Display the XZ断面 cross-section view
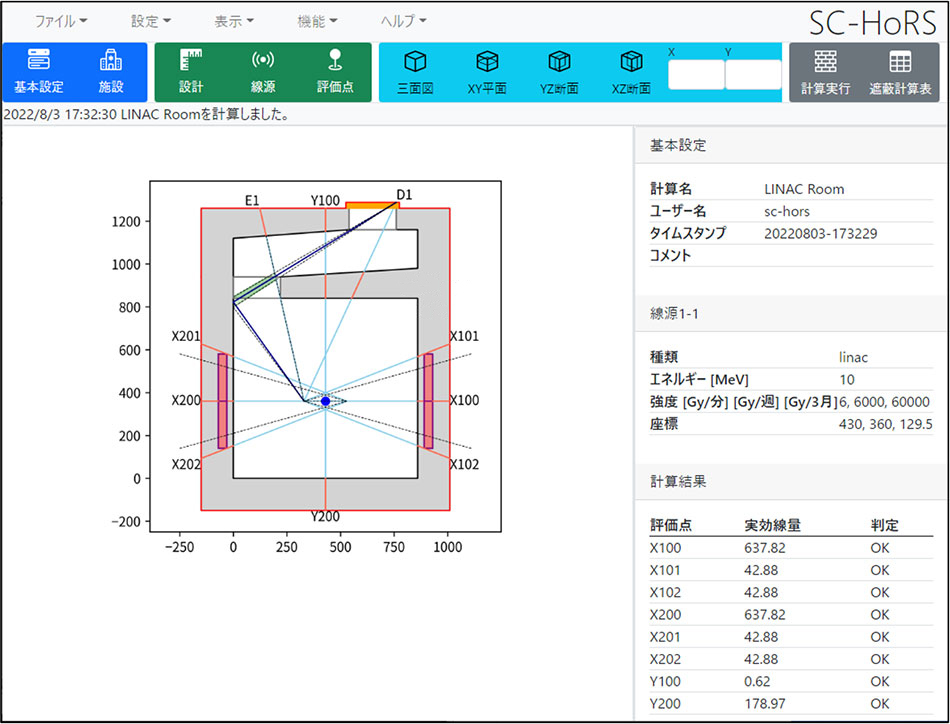Image resolution: width=950 pixels, height=724 pixels. [631, 72]
